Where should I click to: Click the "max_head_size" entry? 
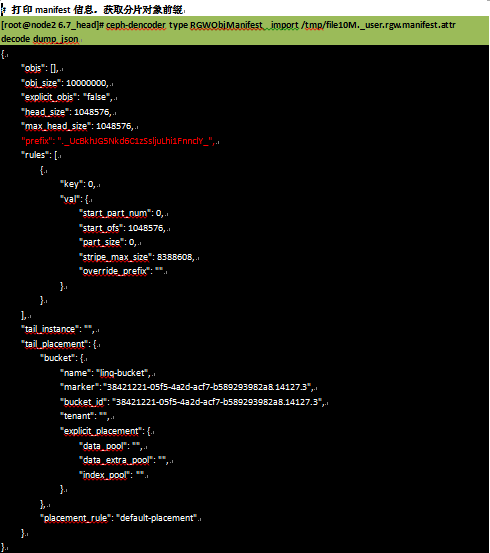[x=78, y=126]
